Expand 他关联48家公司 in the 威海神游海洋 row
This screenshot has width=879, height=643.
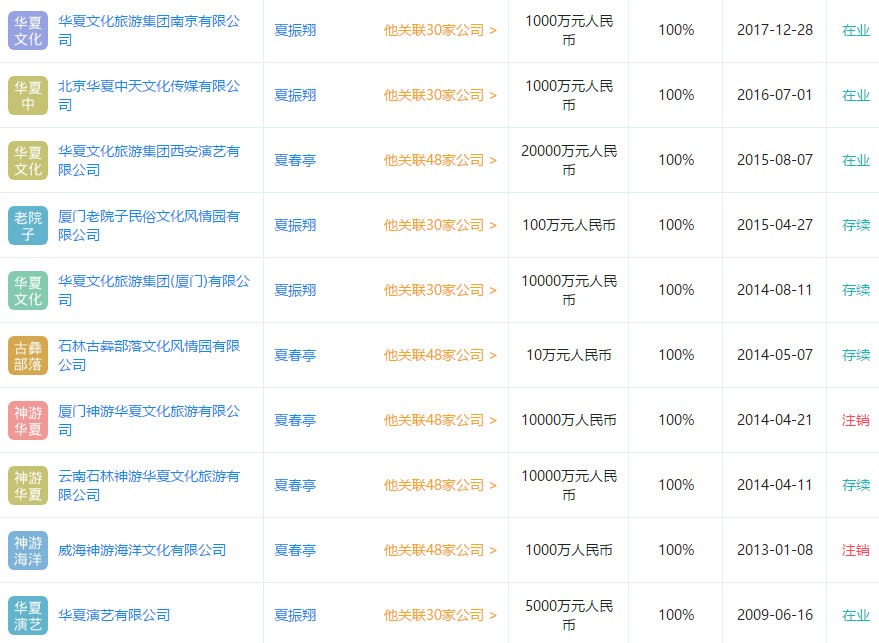440,550
